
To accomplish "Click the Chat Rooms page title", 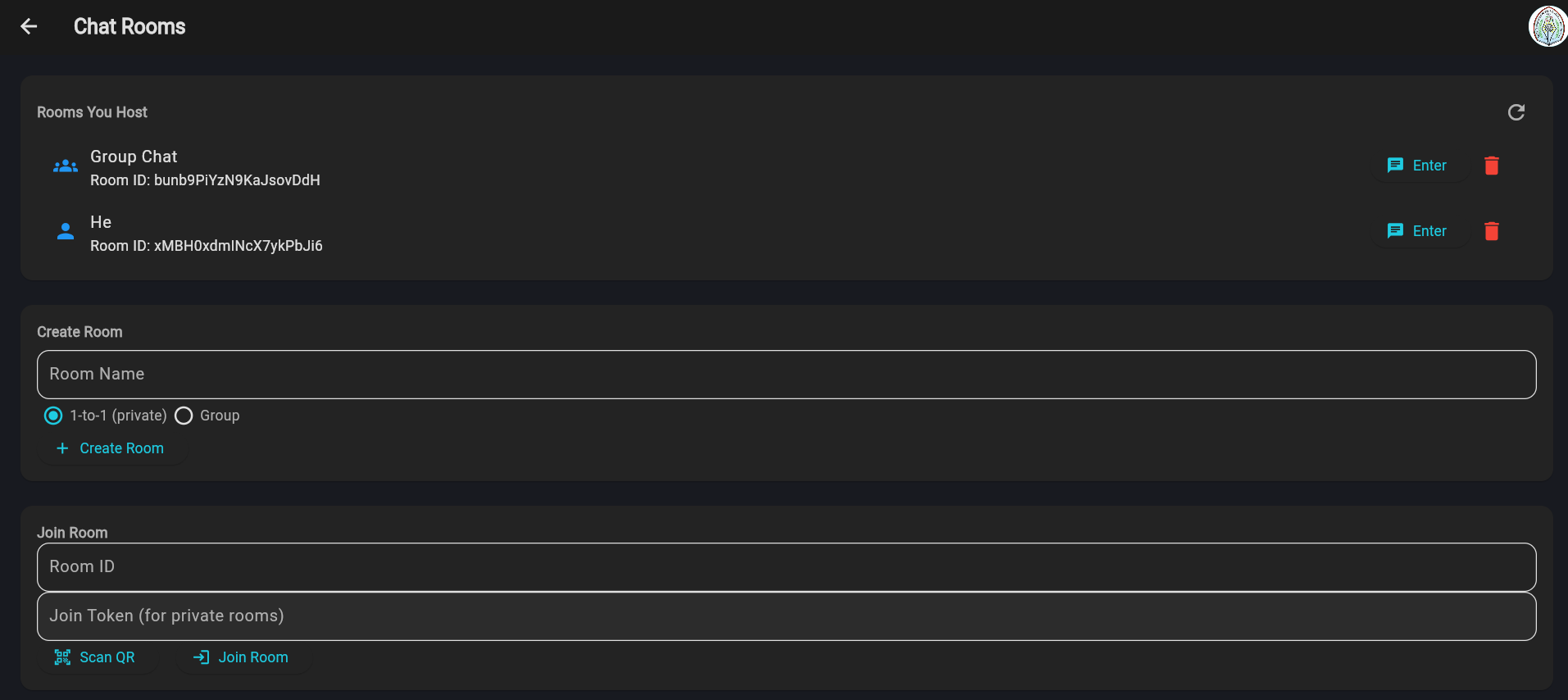I will pyautogui.click(x=130, y=26).
